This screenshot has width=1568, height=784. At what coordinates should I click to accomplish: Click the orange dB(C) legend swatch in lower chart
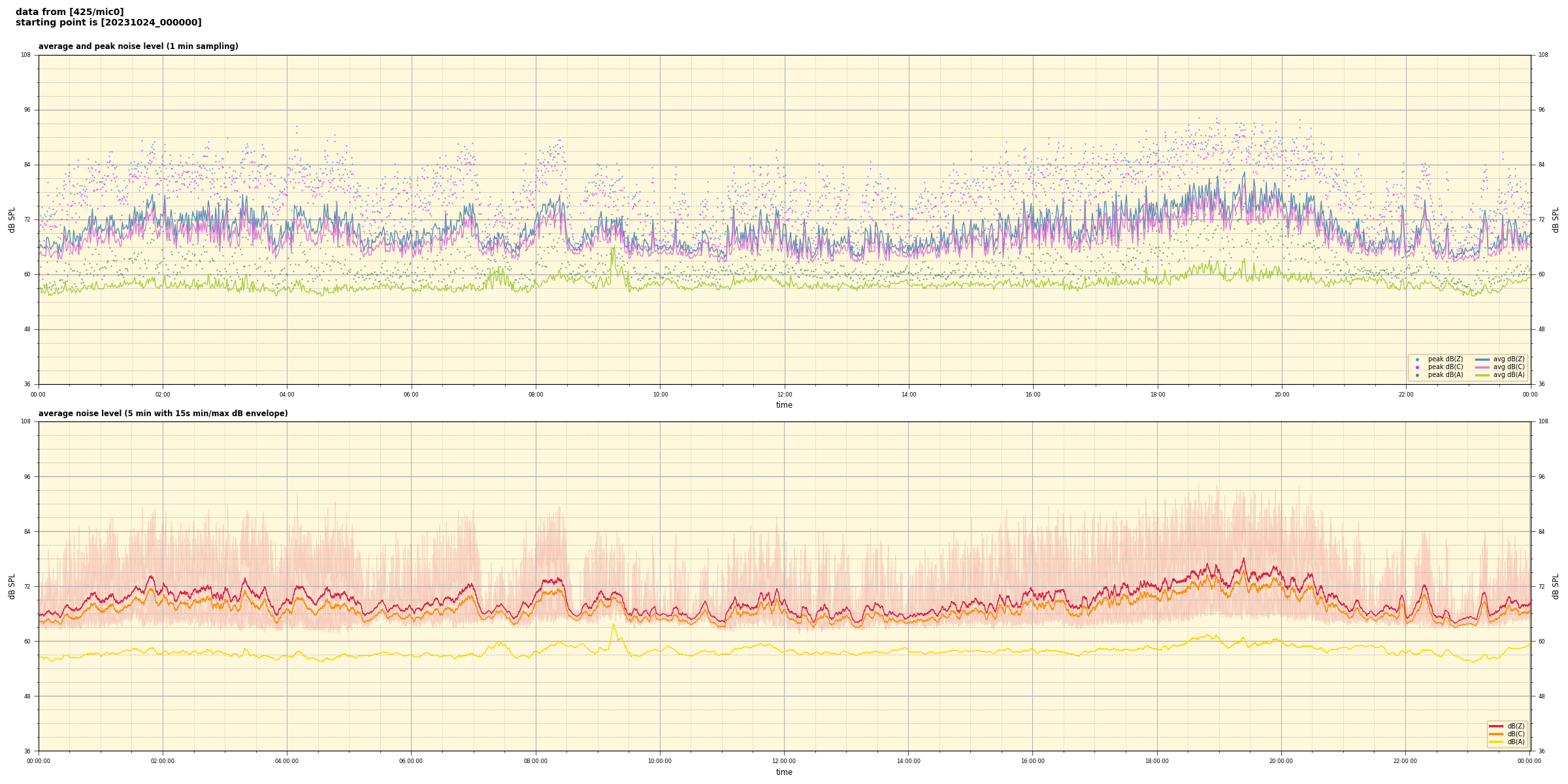click(x=1495, y=734)
